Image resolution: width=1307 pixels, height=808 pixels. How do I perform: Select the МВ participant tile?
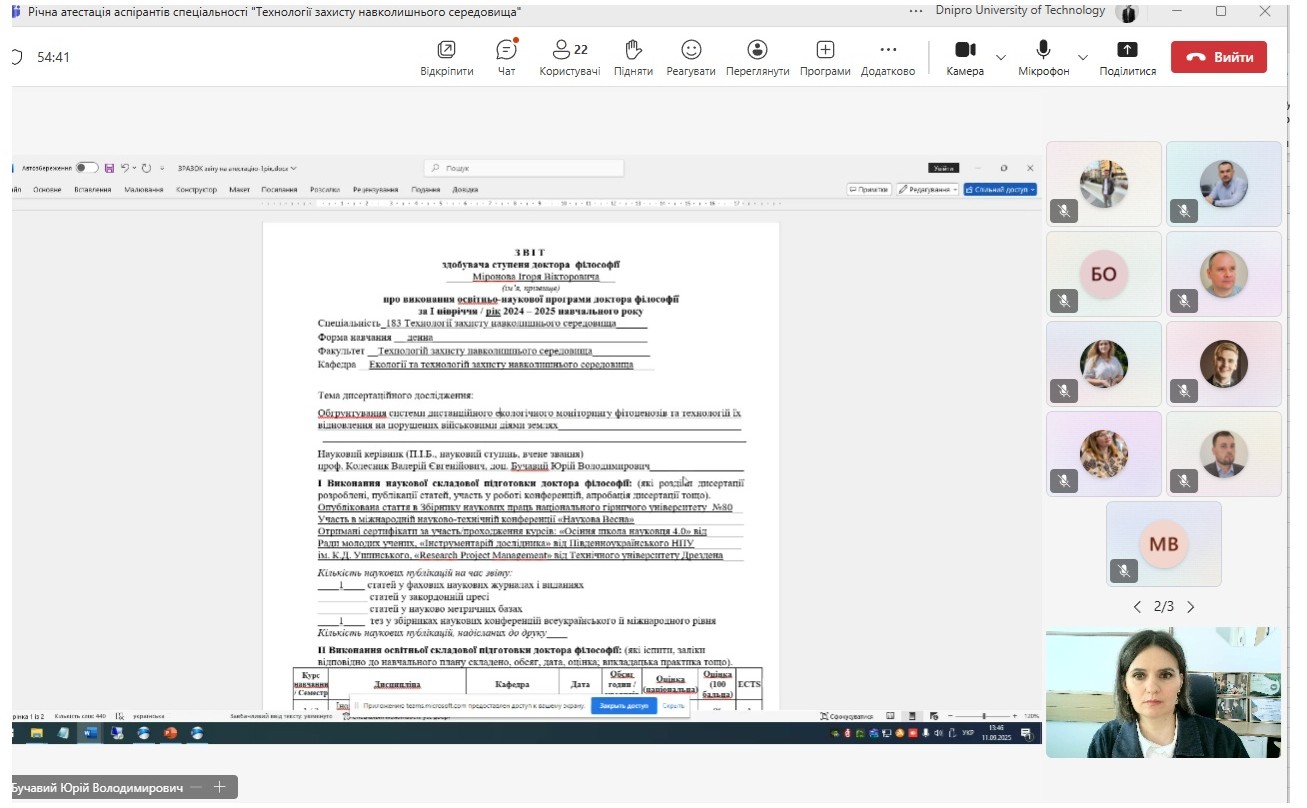1163,543
